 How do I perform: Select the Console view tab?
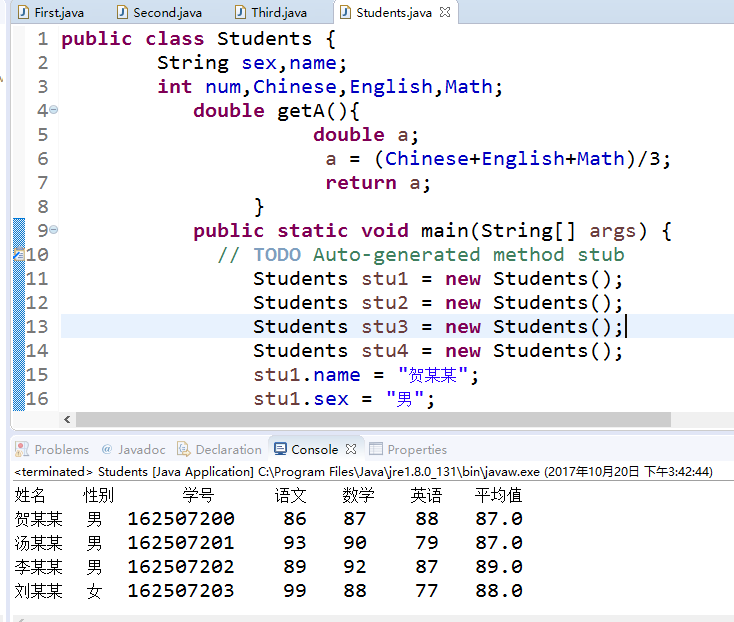[315, 449]
